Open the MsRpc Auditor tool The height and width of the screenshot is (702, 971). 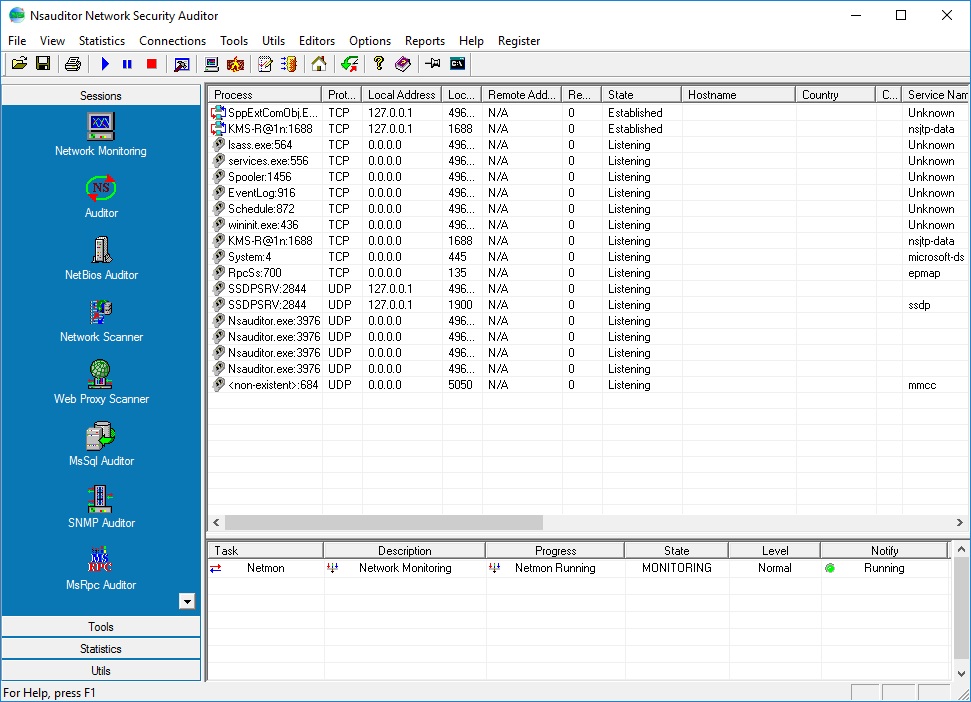(100, 568)
